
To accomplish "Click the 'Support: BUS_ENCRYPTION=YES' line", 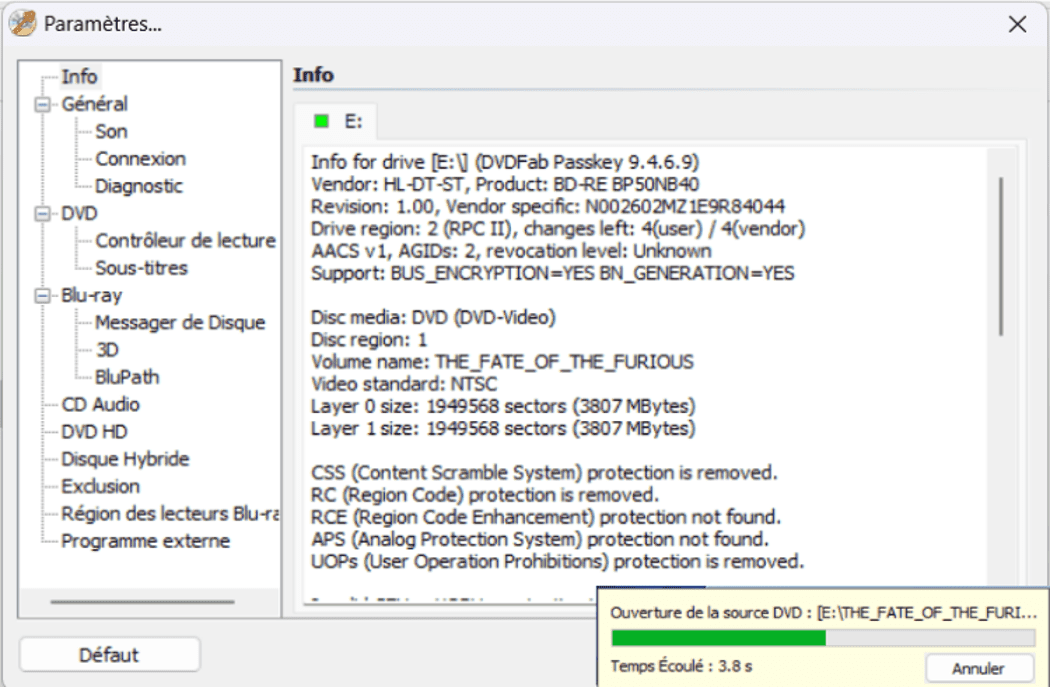I will tap(552, 273).
